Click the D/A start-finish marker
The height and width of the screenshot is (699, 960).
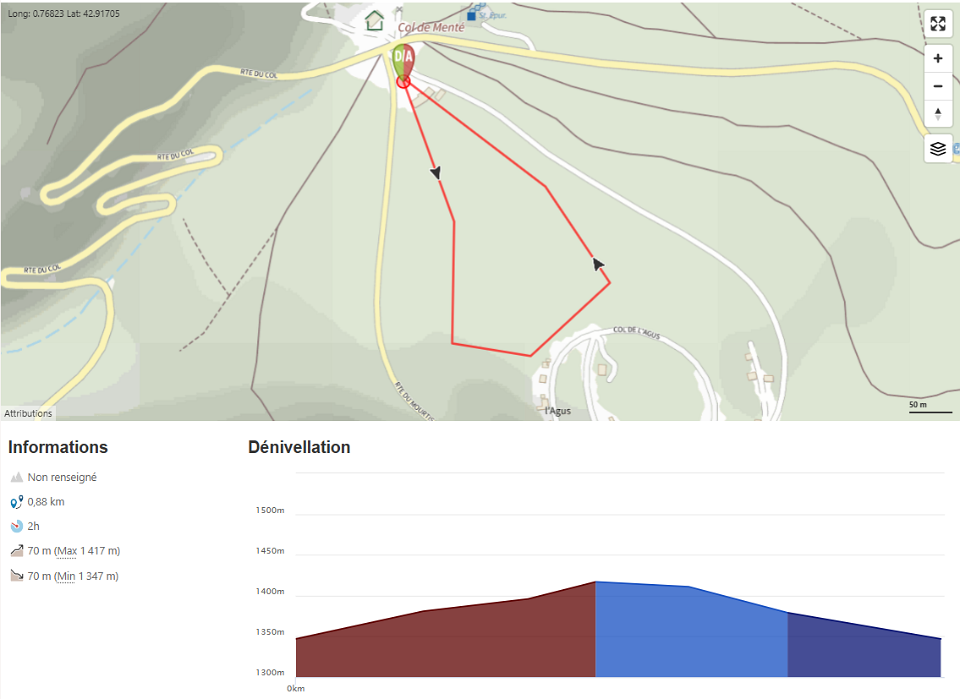[x=403, y=59]
